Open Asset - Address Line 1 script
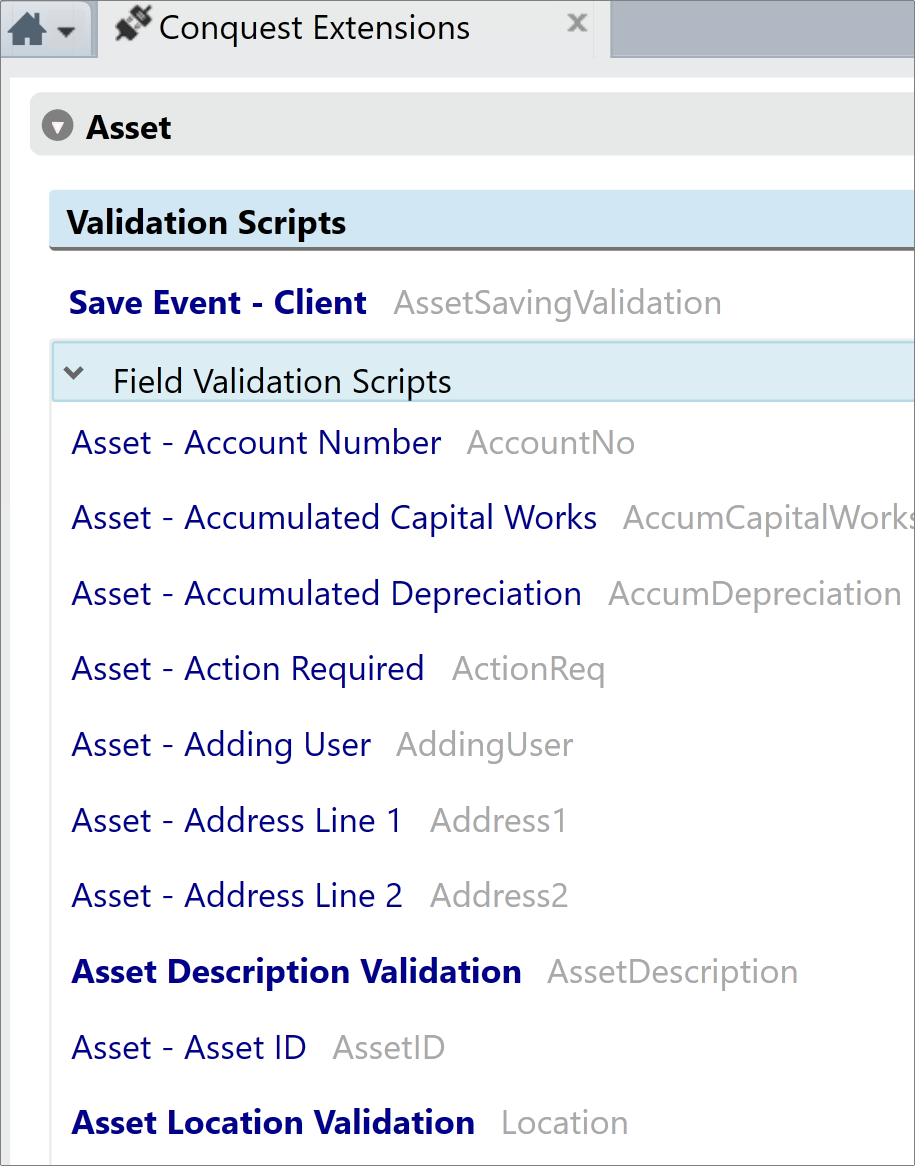 click(237, 820)
